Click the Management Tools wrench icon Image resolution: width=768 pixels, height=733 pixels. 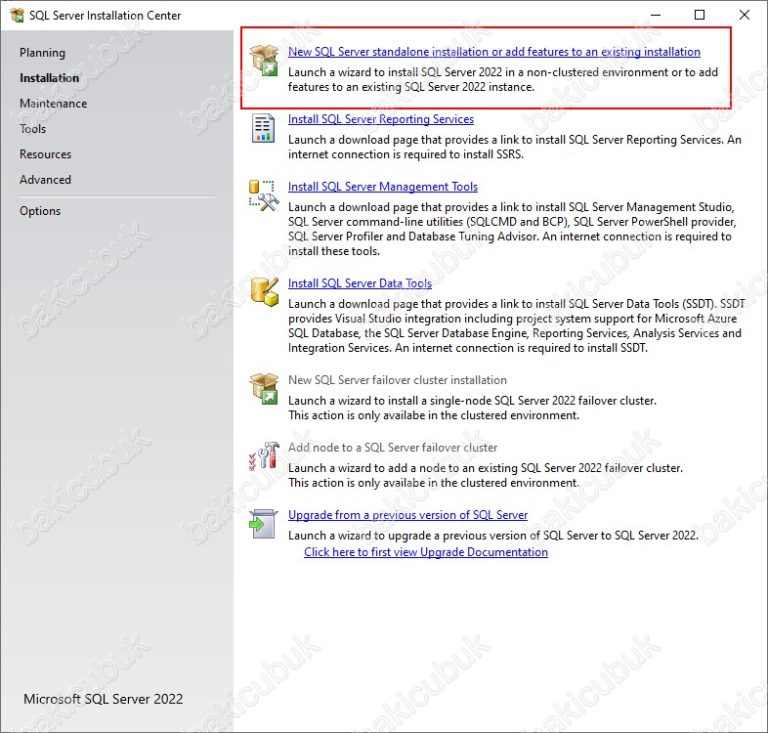click(264, 195)
